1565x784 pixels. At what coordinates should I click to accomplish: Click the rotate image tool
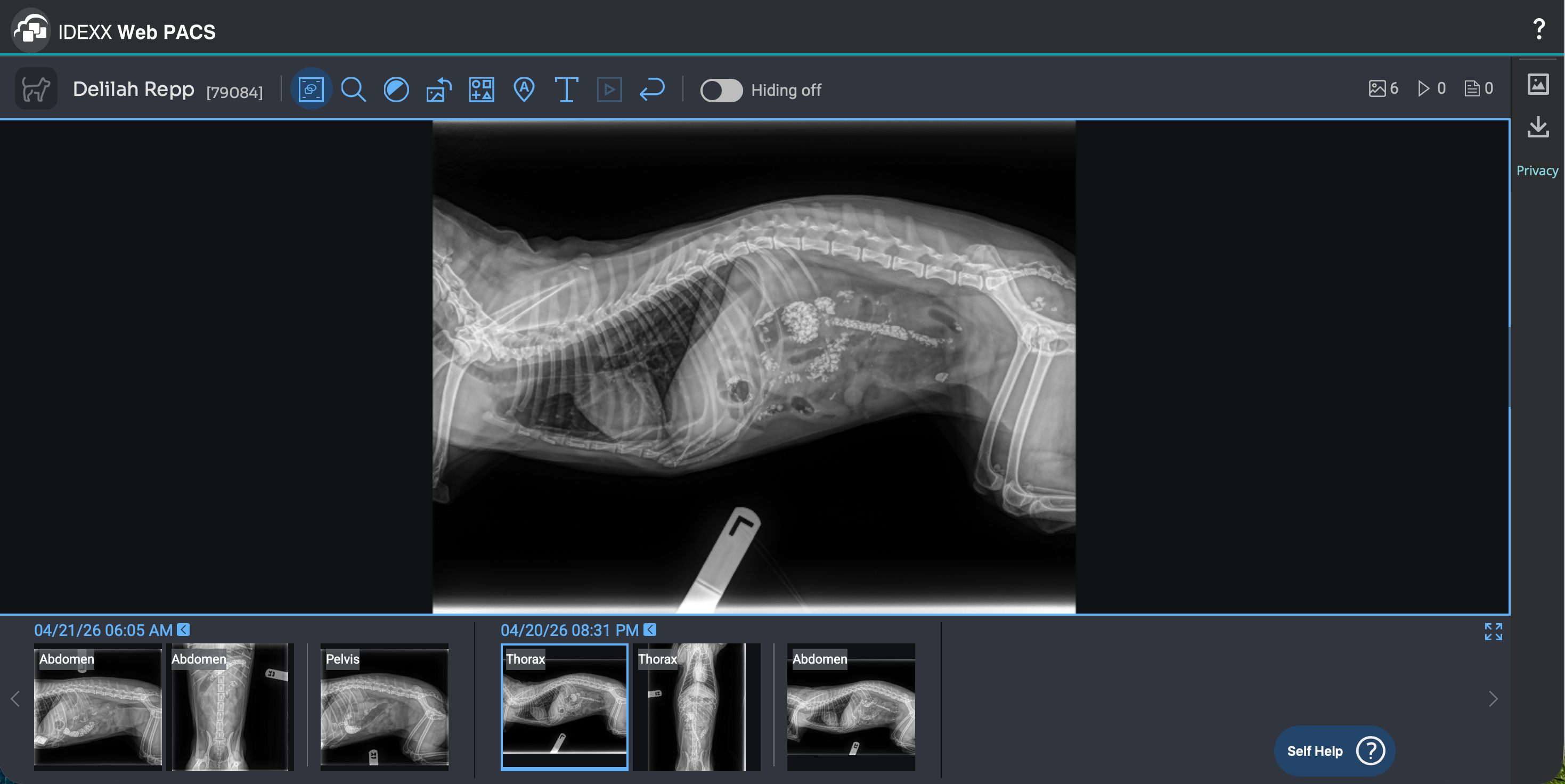(x=438, y=90)
